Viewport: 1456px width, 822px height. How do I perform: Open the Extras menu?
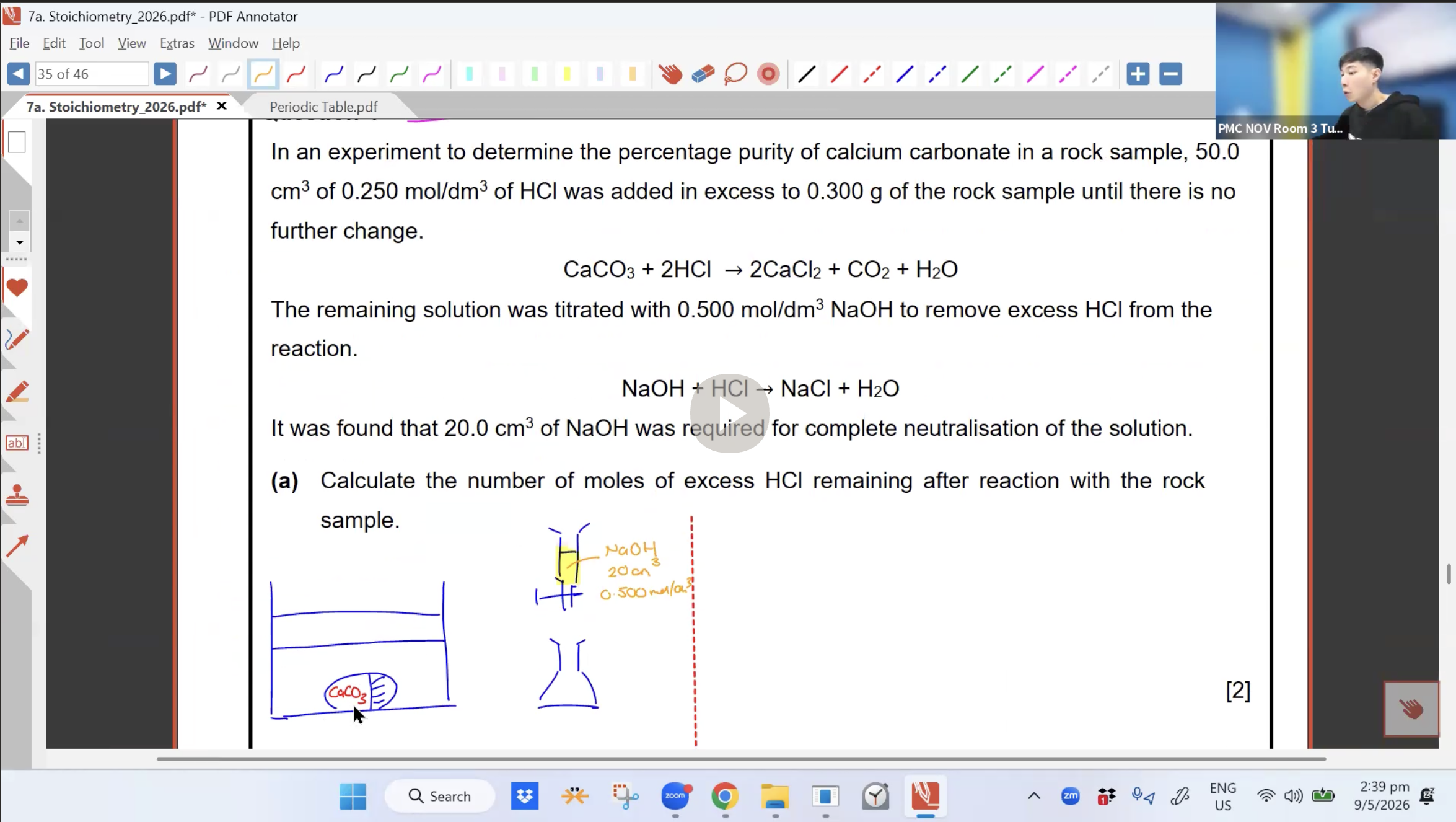pos(177,43)
